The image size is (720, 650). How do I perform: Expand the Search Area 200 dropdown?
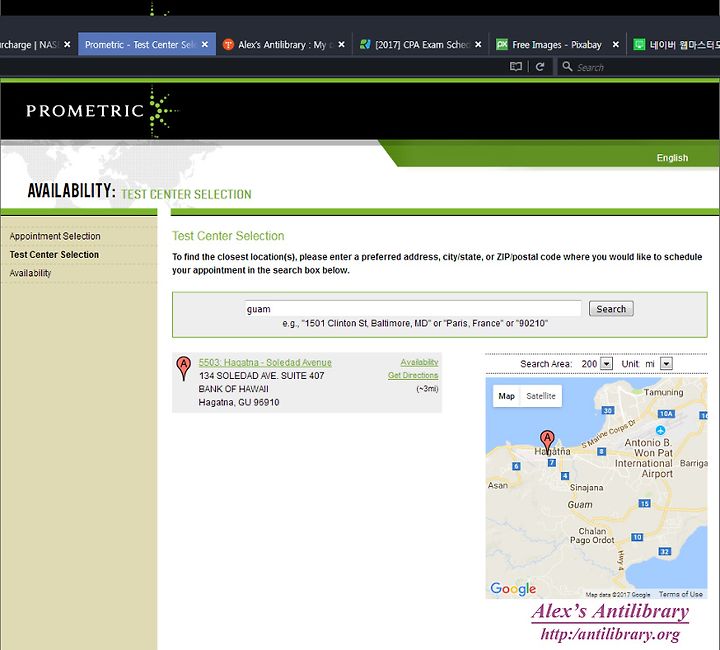pyautogui.click(x=606, y=364)
